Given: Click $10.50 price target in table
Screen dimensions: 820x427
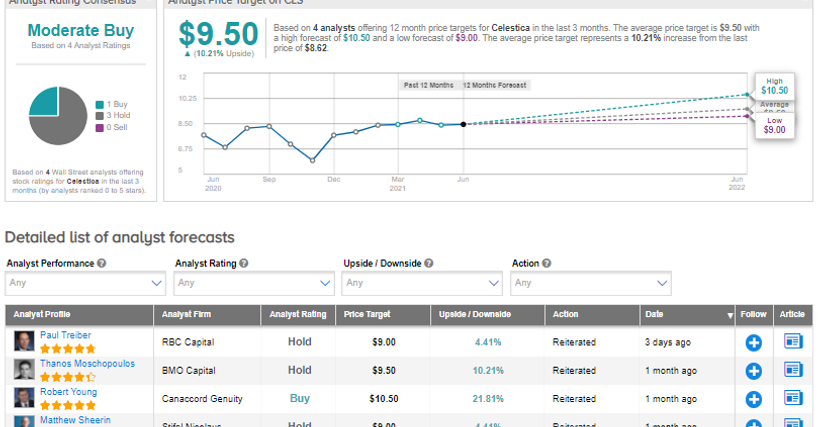Looking at the screenshot, I should coord(384,399).
